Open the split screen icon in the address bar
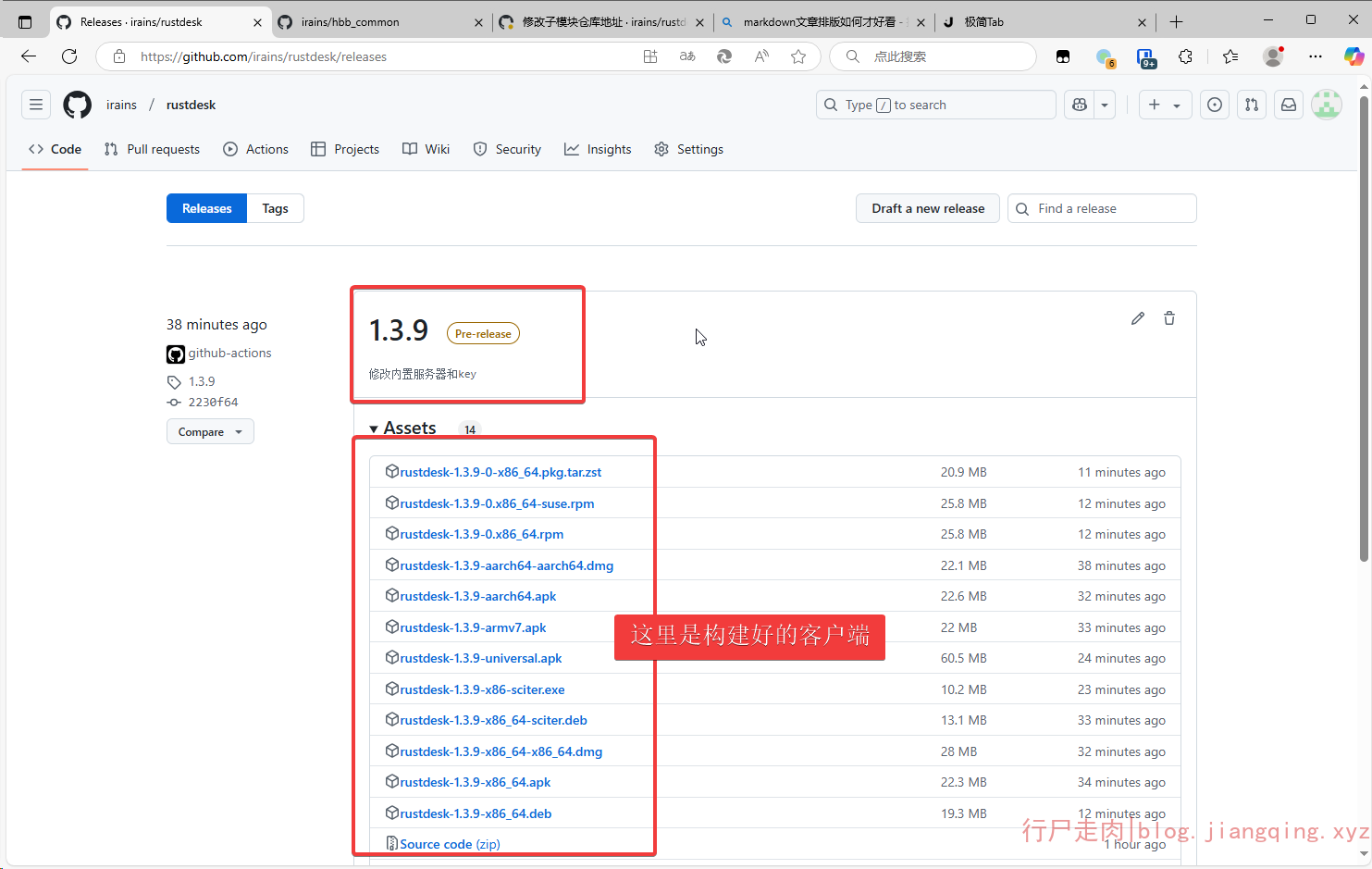Viewport: 1372px width, 869px height. point(650,56)
